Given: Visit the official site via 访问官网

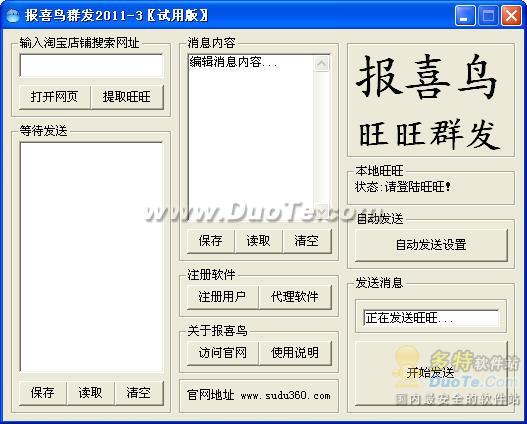Looking at the screenshot, I should point(222,353).
